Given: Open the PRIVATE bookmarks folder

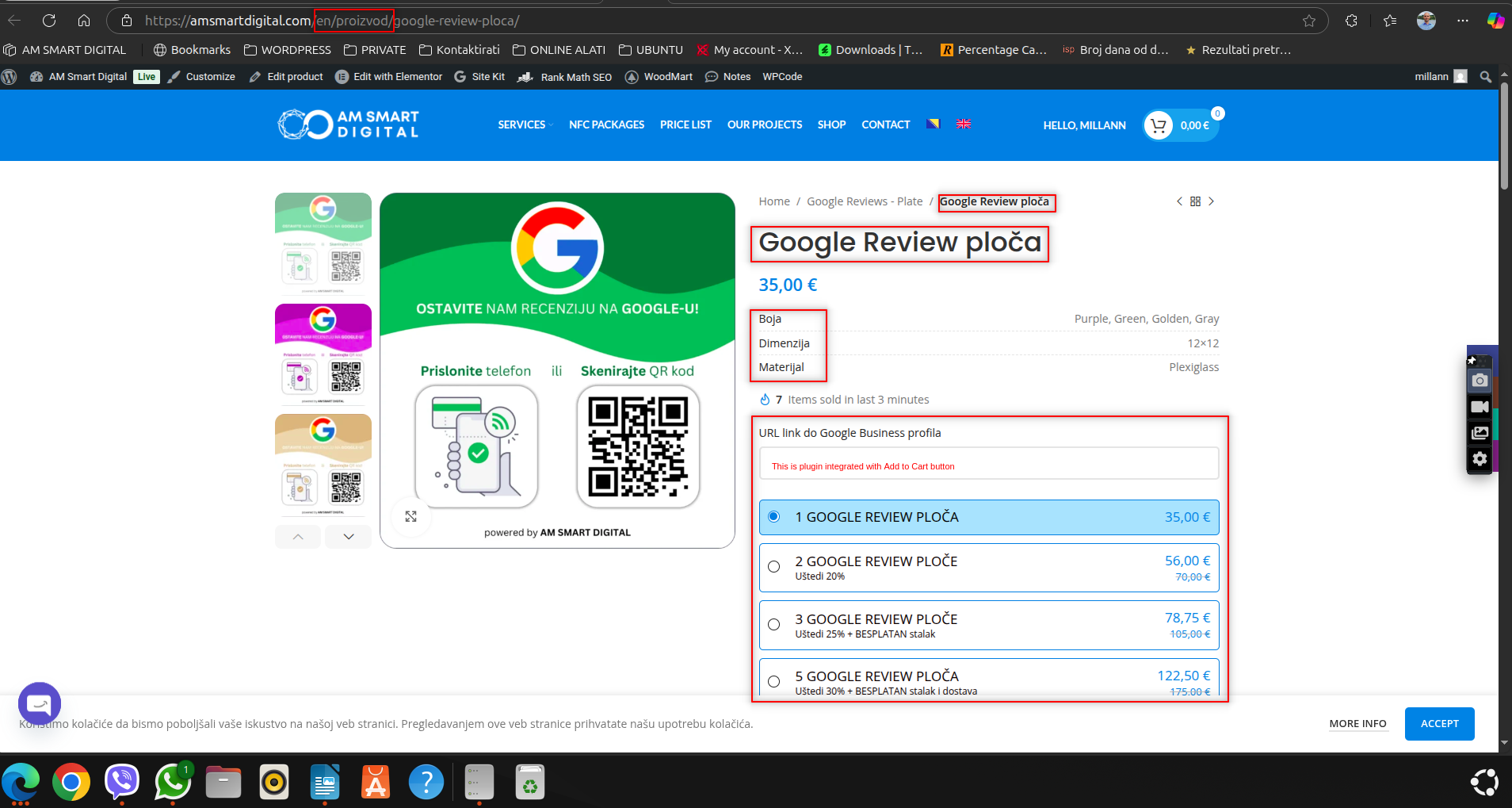Looking at the screenshot, I should (375, 50).
